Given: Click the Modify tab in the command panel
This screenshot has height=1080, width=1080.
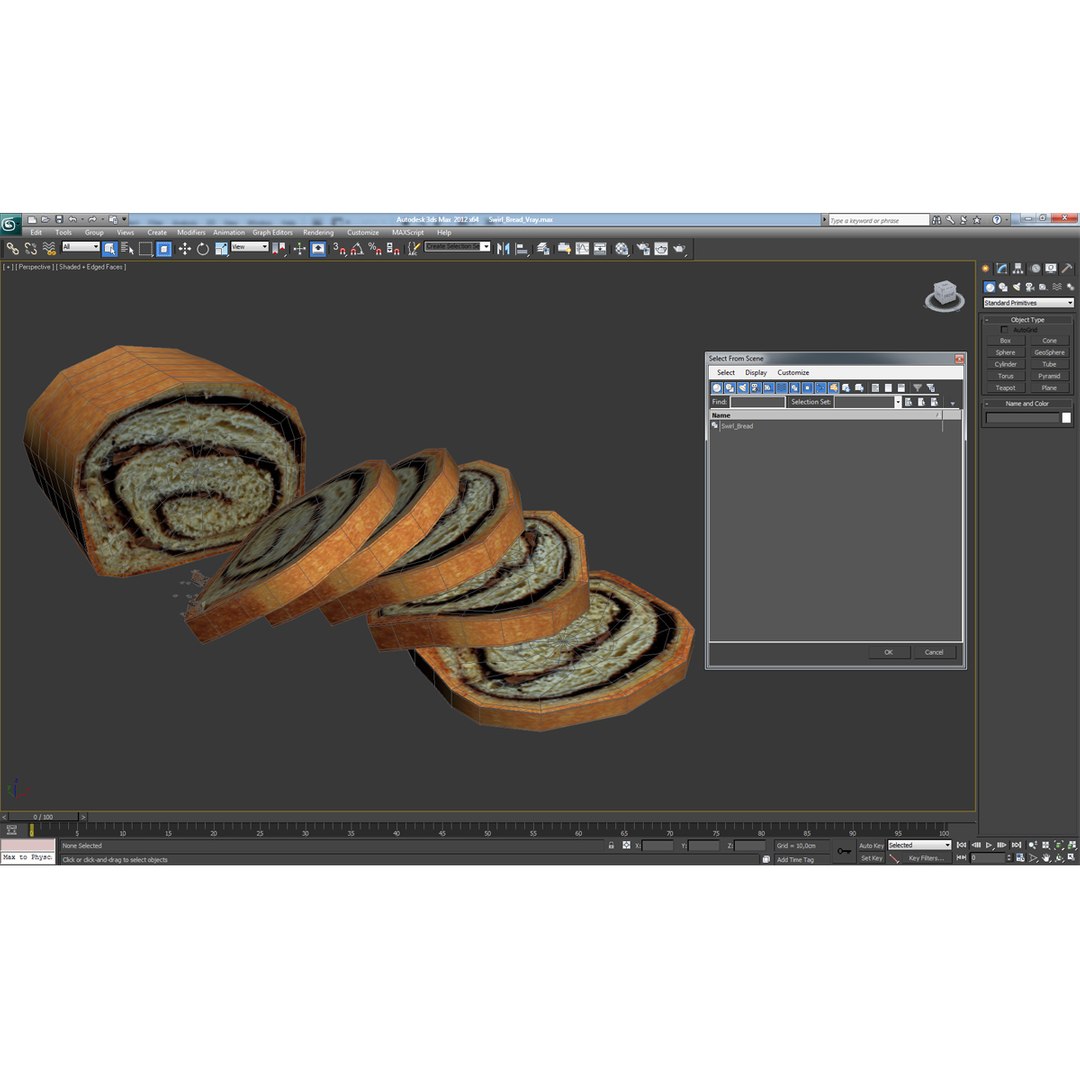Looking at the screenshot, I should [1001, 269].
